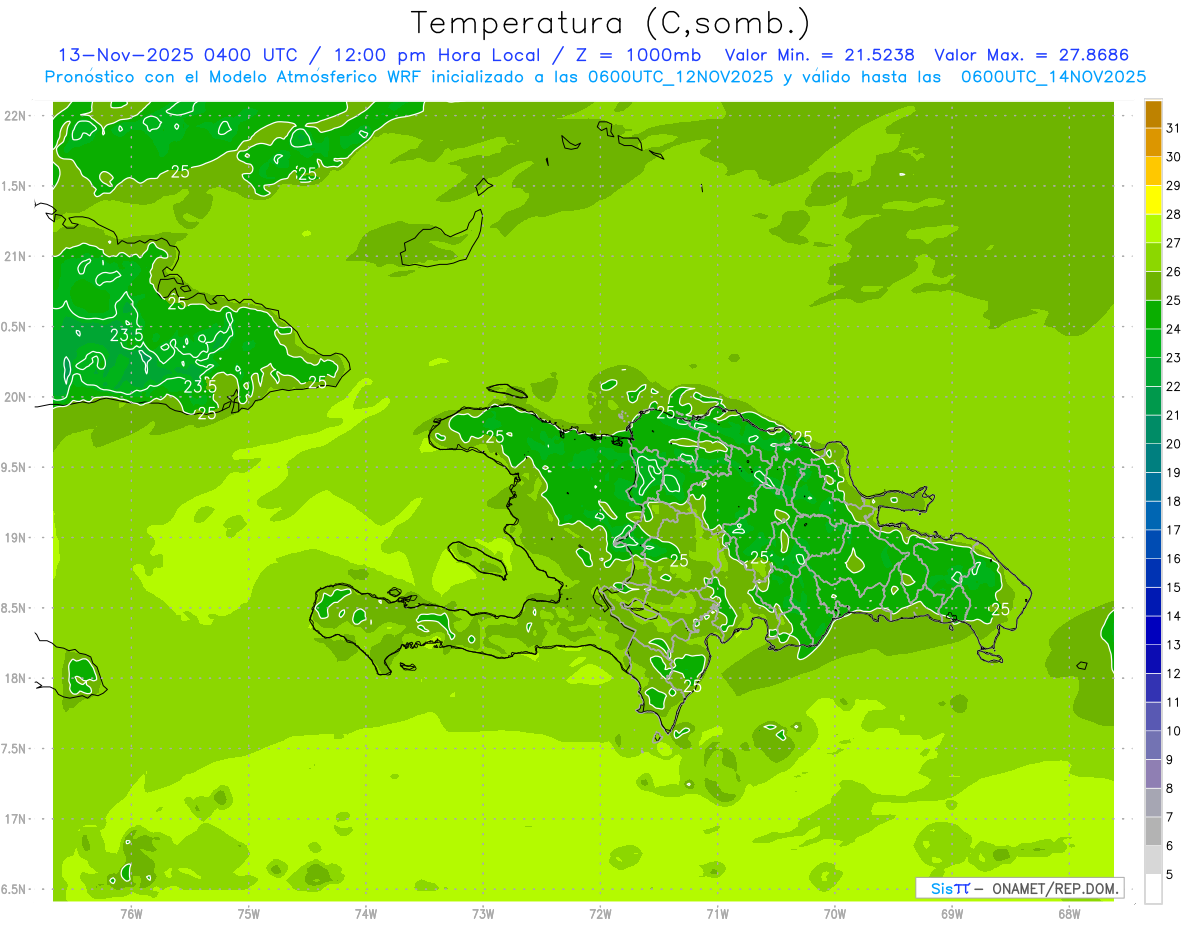
Task: Click the '69W' longitude label
Action: (x=951, y=913)
